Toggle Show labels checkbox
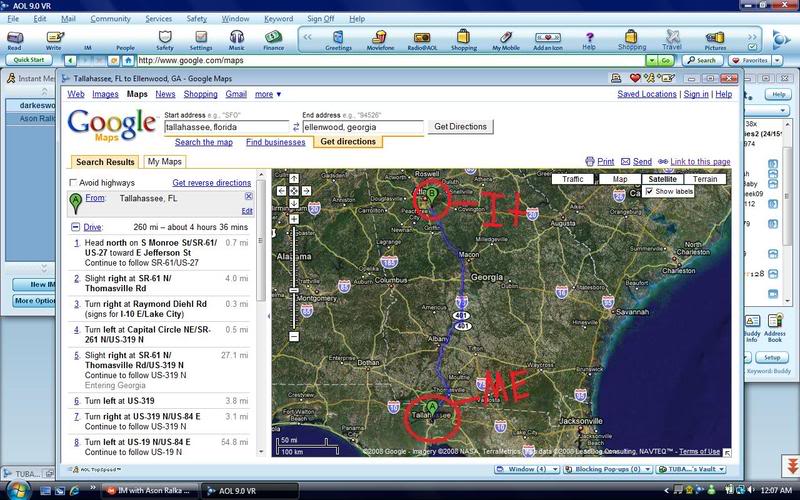800x500 pixels. pyautogui.click(x=649, y=191)
